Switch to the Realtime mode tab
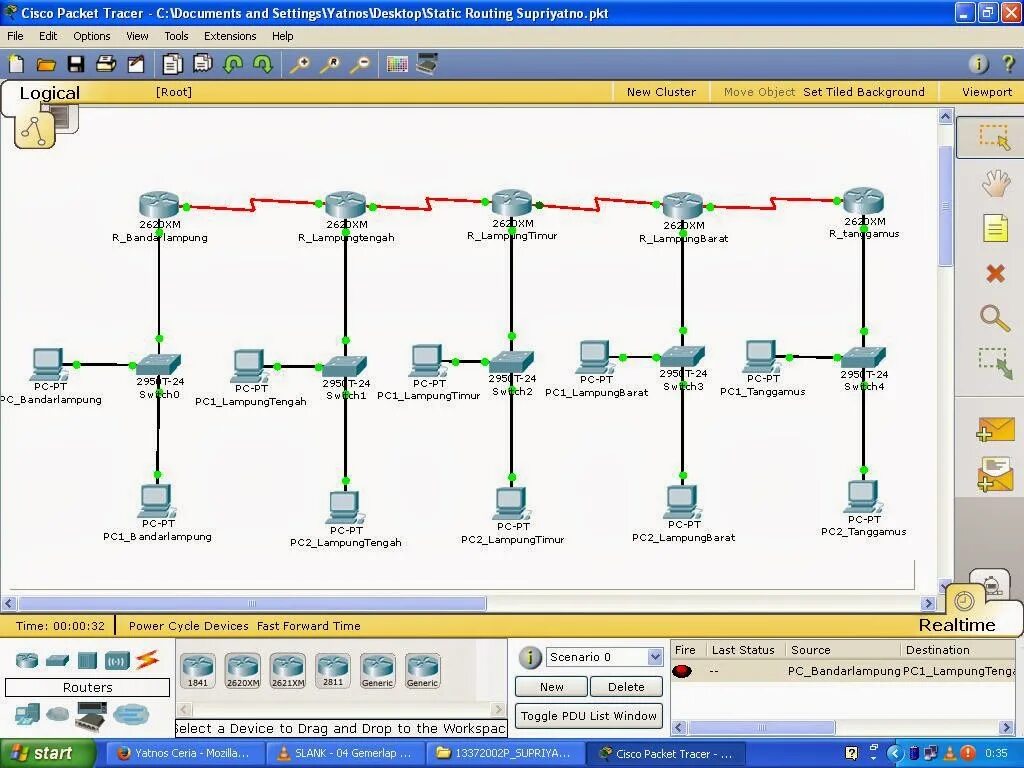 pos(957,625)
